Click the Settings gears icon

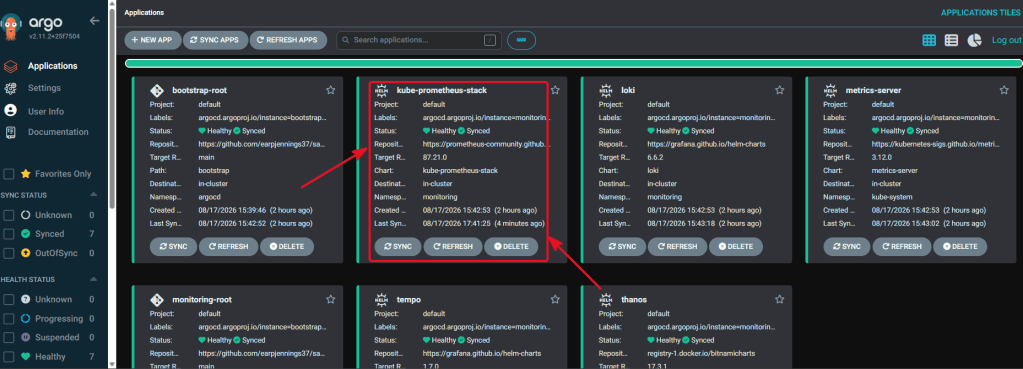coord(10,88)
